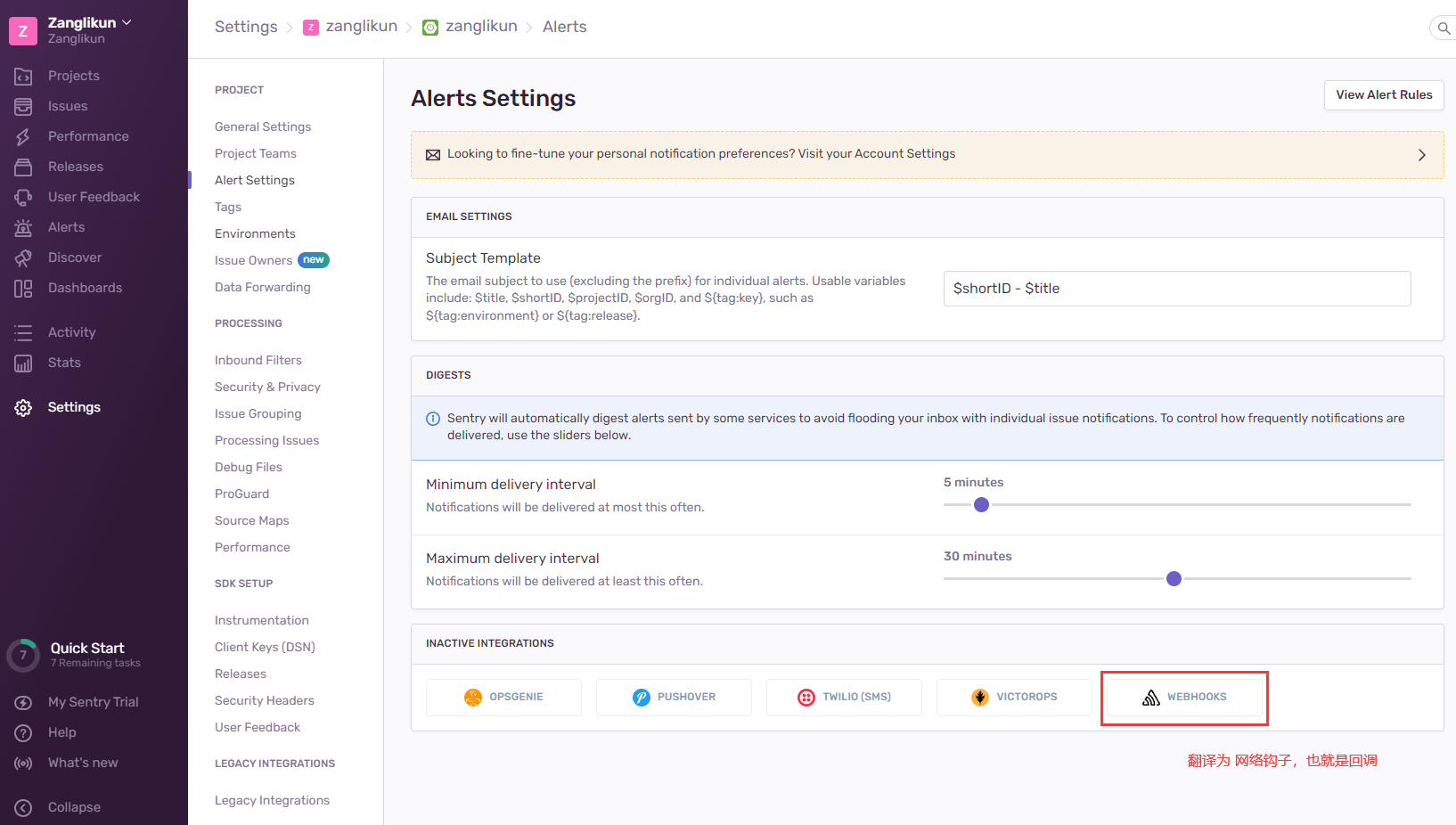Image resolution: width=1456 pixels, height=825 pixels.
Task: Select the OpsGenie integration
Action: pyautogui.click(x=503, y=698)
